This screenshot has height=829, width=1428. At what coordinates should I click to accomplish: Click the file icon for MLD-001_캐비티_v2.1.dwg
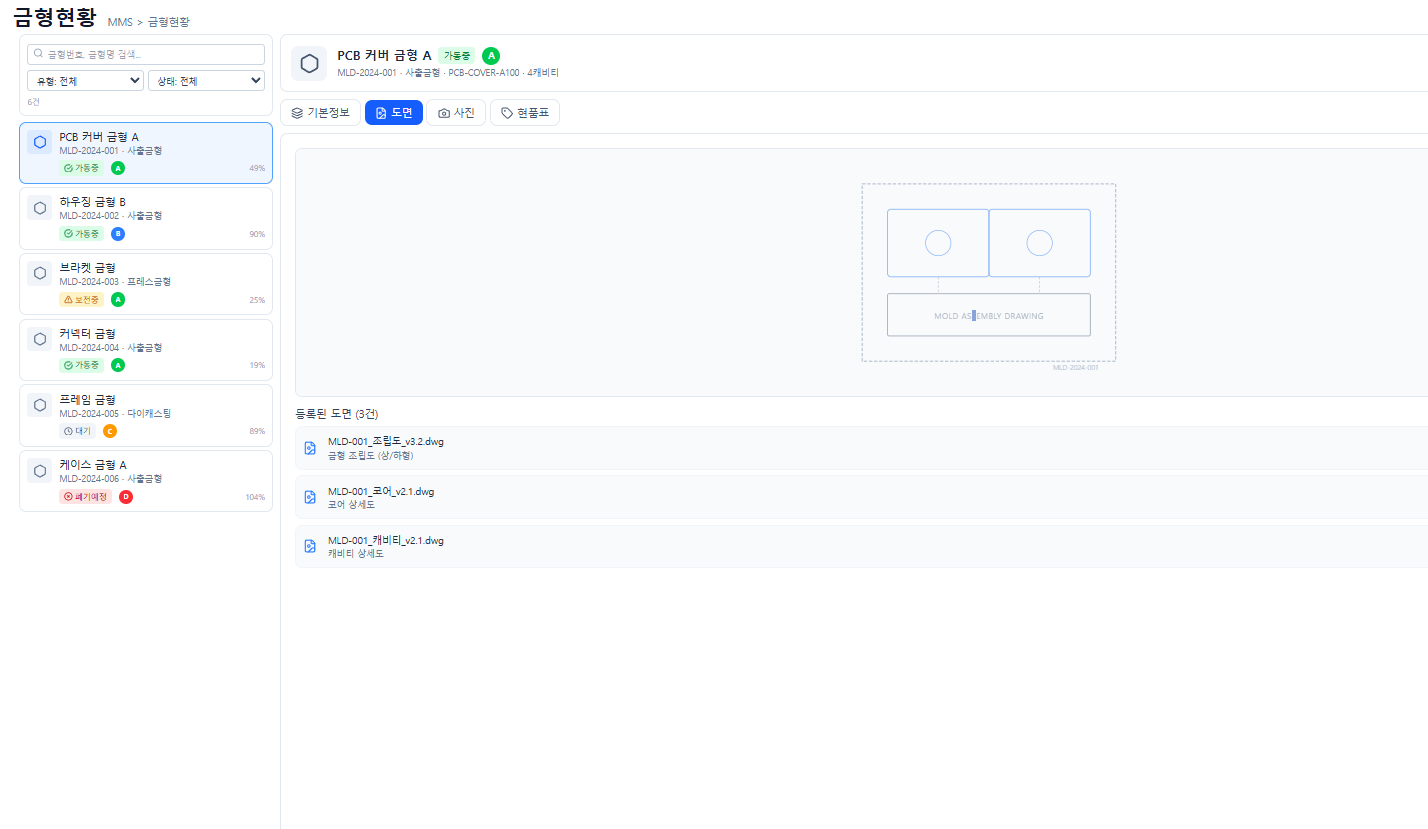310,546
